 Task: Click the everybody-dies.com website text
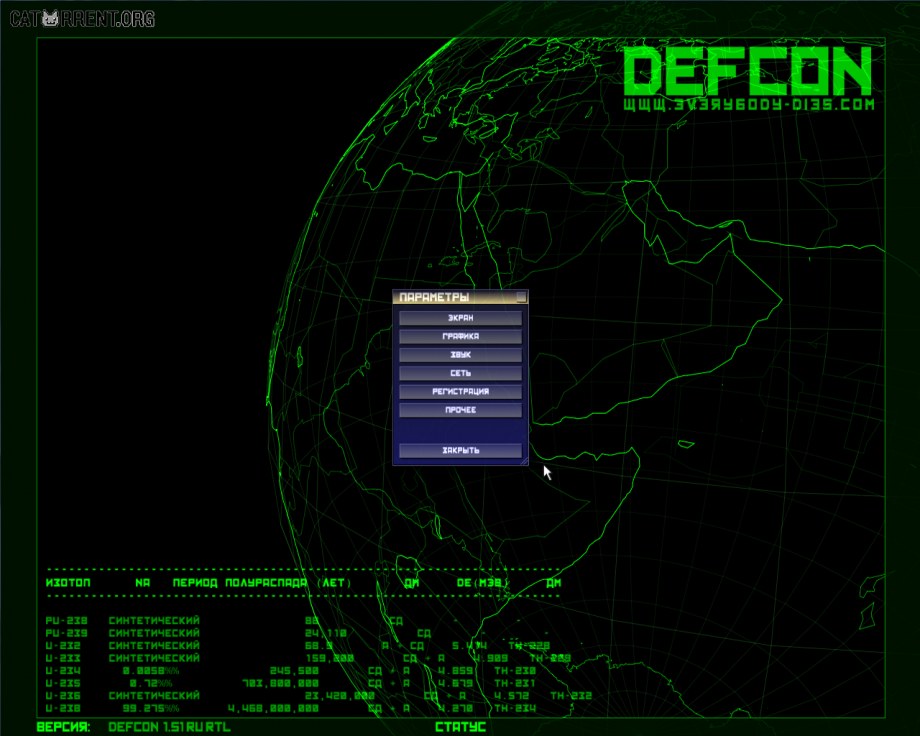(749, 104)
